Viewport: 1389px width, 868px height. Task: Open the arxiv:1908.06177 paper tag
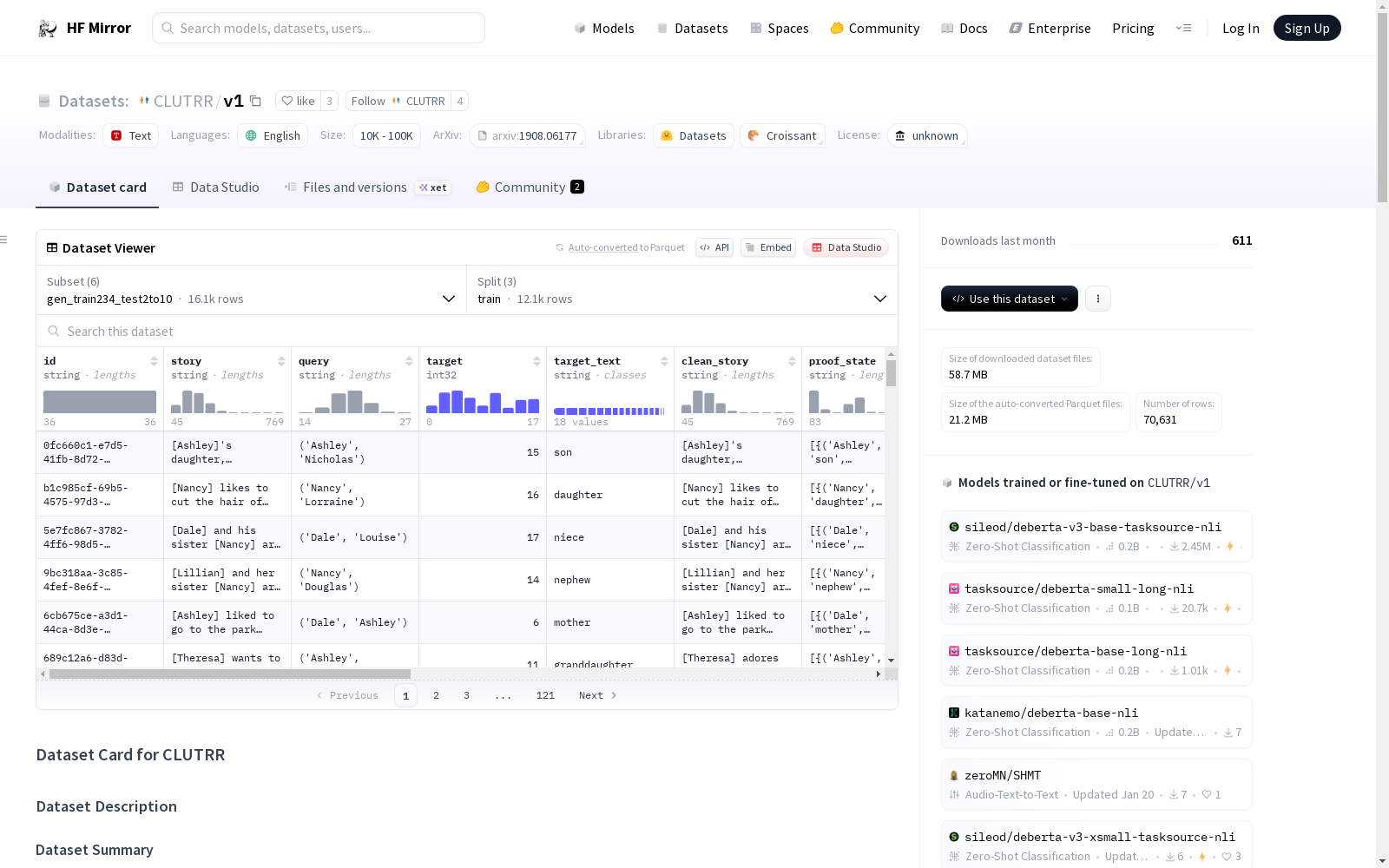[528, 135]
